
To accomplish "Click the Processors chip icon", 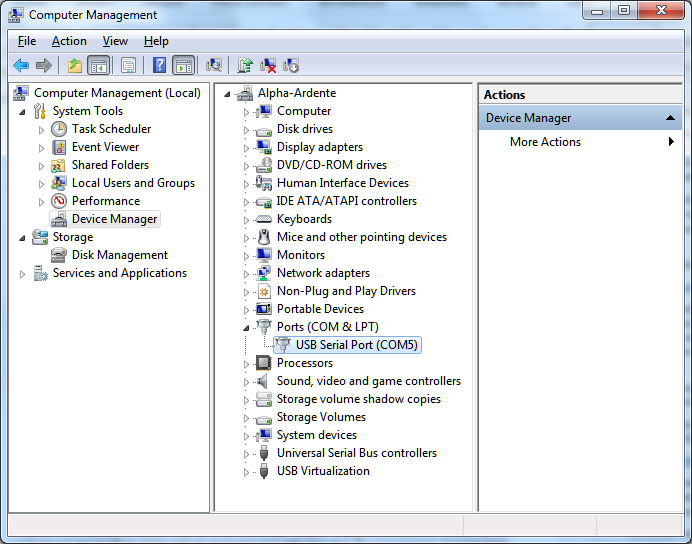I will pyautogui.click(x=264, y=363).
